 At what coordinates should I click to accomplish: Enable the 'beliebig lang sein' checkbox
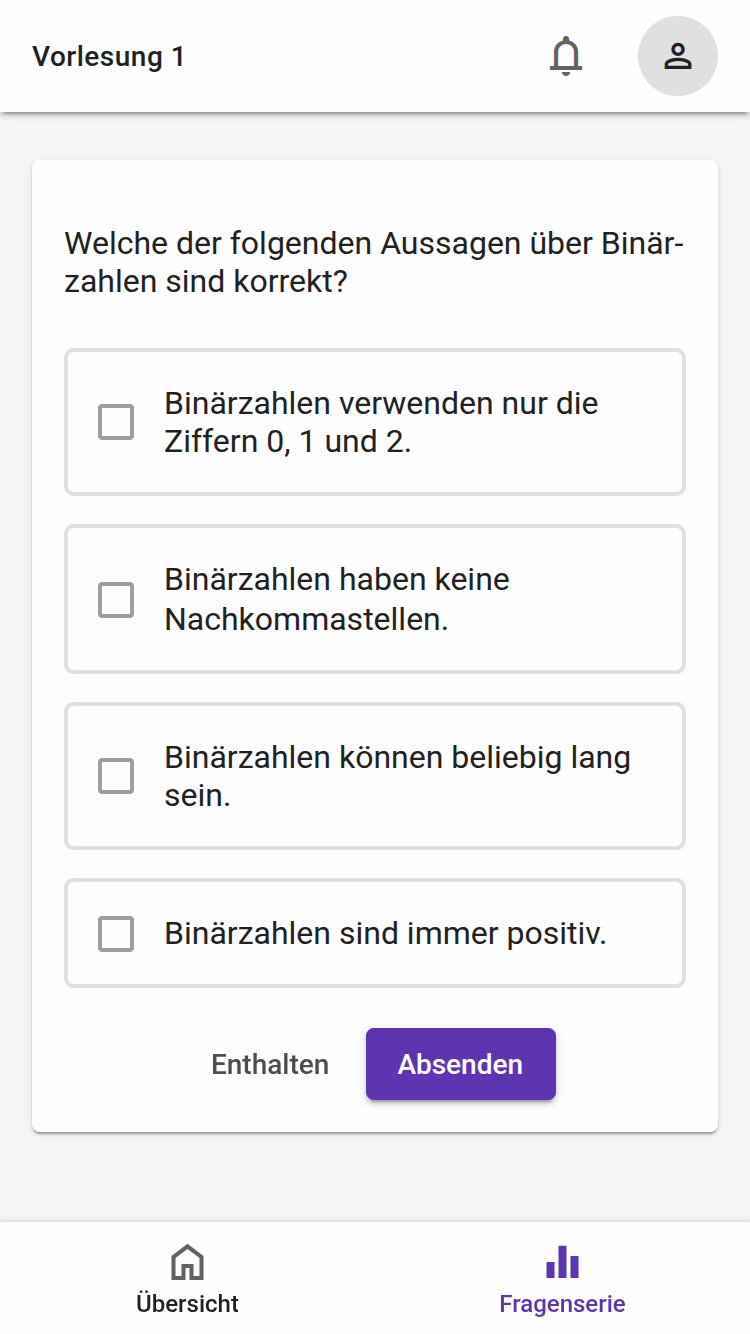[115, 775]
